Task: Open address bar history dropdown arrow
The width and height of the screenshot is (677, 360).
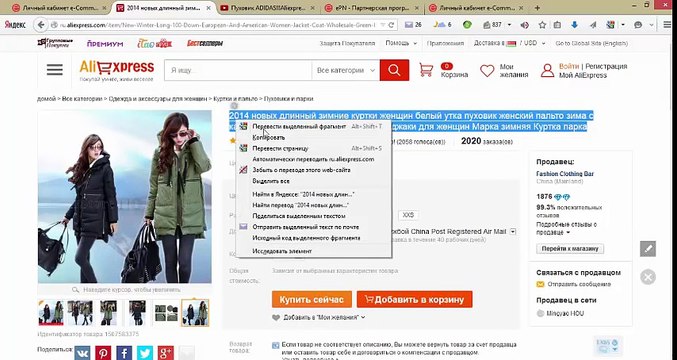Action: pyautogui.click(x=383, y=25)
